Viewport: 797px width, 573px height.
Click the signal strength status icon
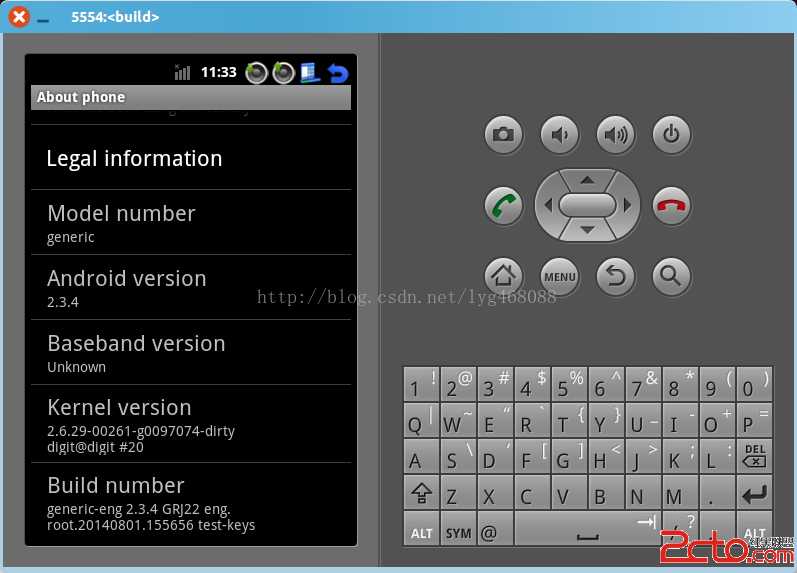click(x=182, y=72)
